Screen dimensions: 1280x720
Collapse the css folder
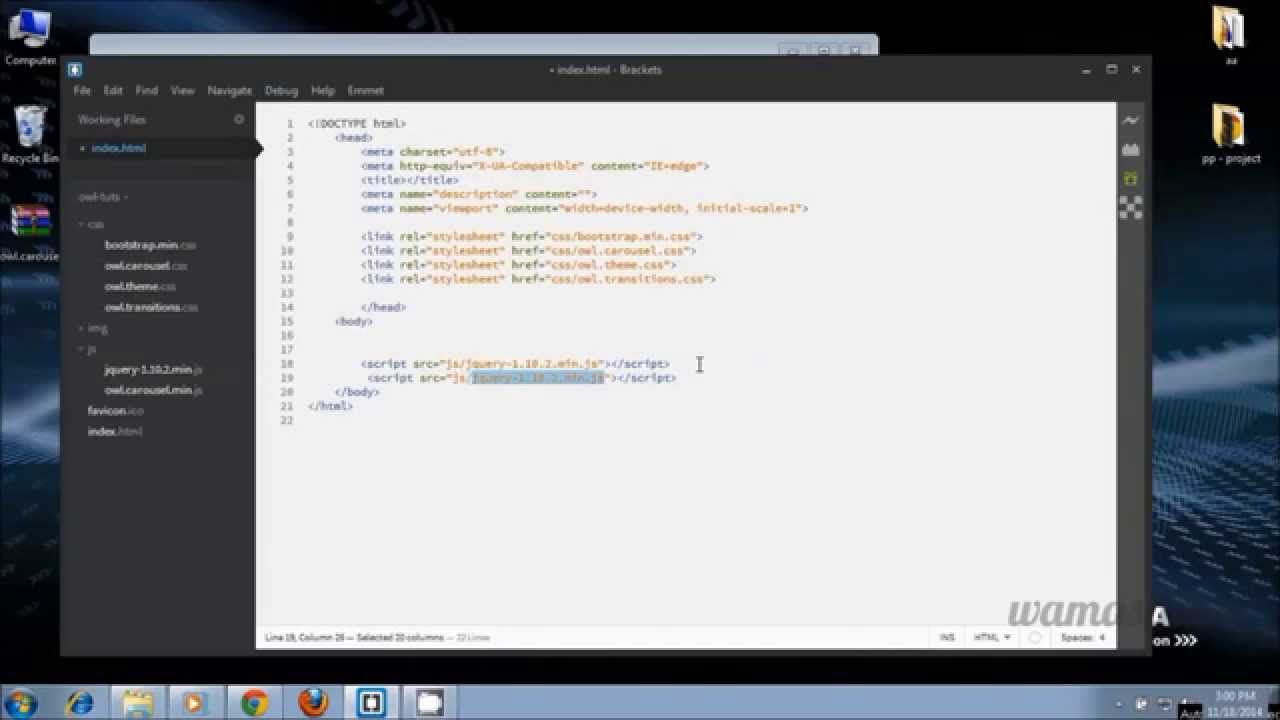(x=92, y=224)
